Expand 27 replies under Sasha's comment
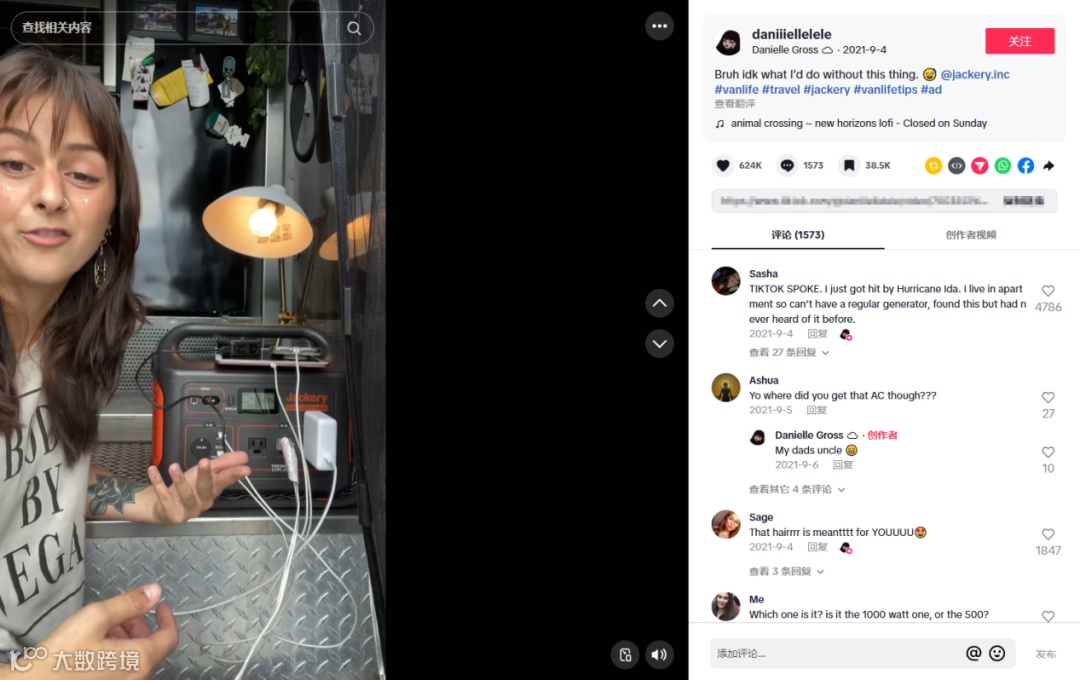 click(x=789, y=352)
